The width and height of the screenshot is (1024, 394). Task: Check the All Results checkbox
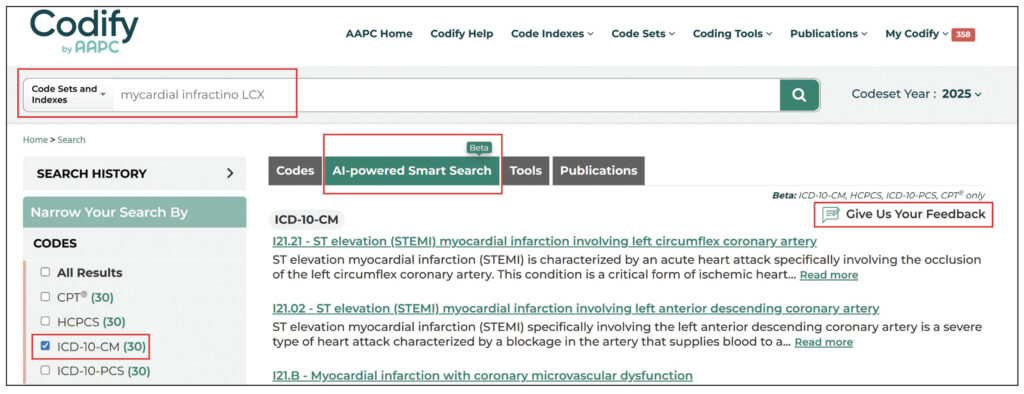pyautogui.click(x=45, y=272)
